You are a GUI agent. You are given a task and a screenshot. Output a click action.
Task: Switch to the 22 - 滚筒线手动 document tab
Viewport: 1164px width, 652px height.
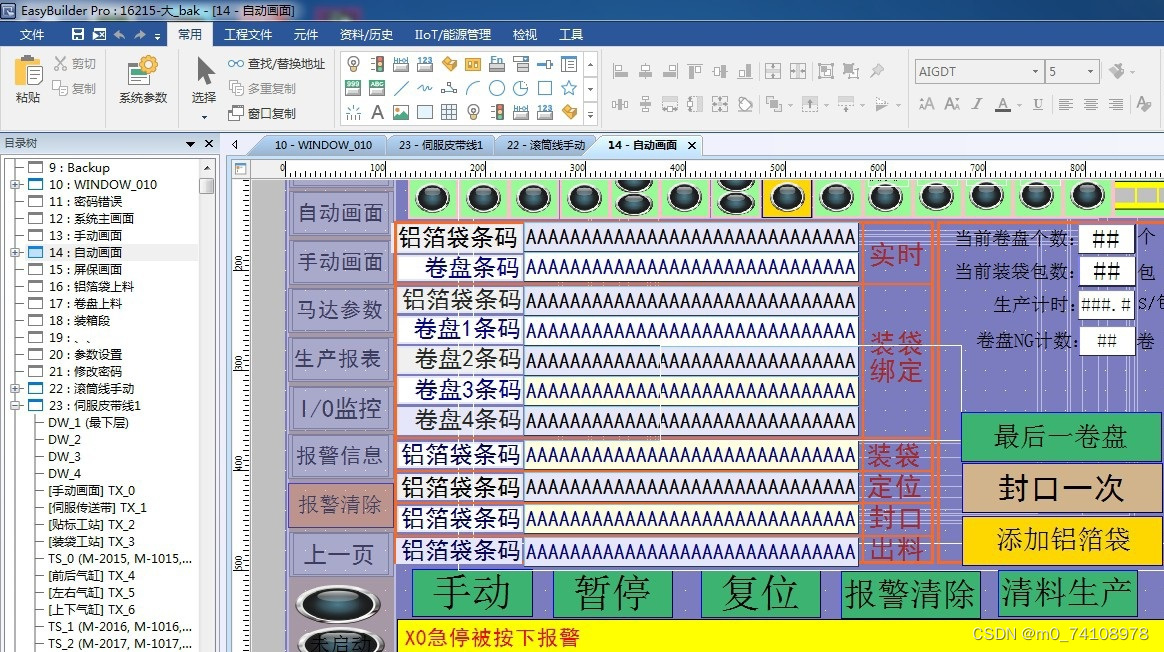tap(546, 145)
